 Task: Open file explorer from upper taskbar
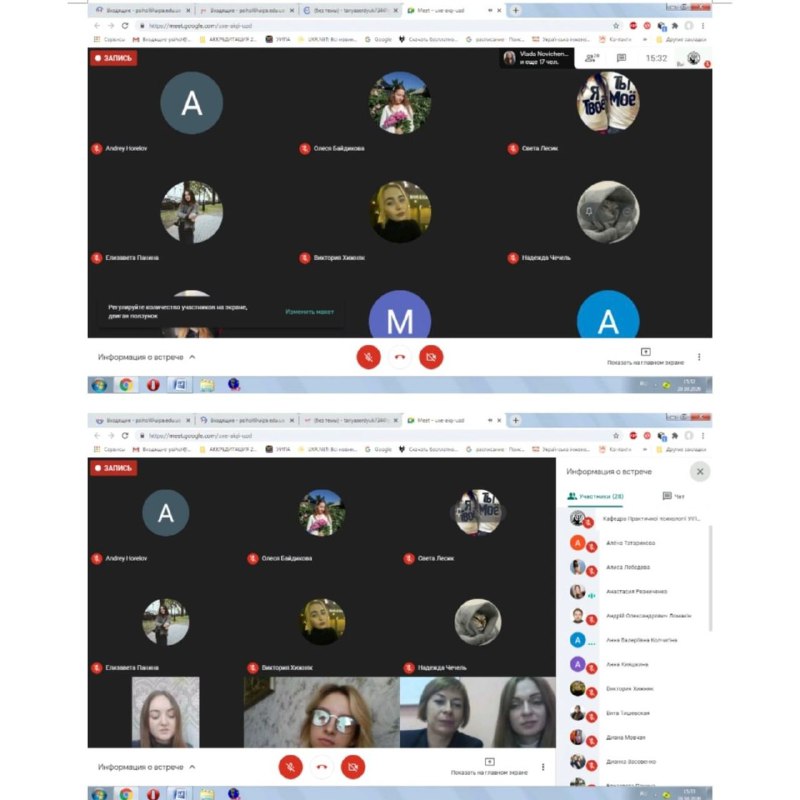(207, 385)
